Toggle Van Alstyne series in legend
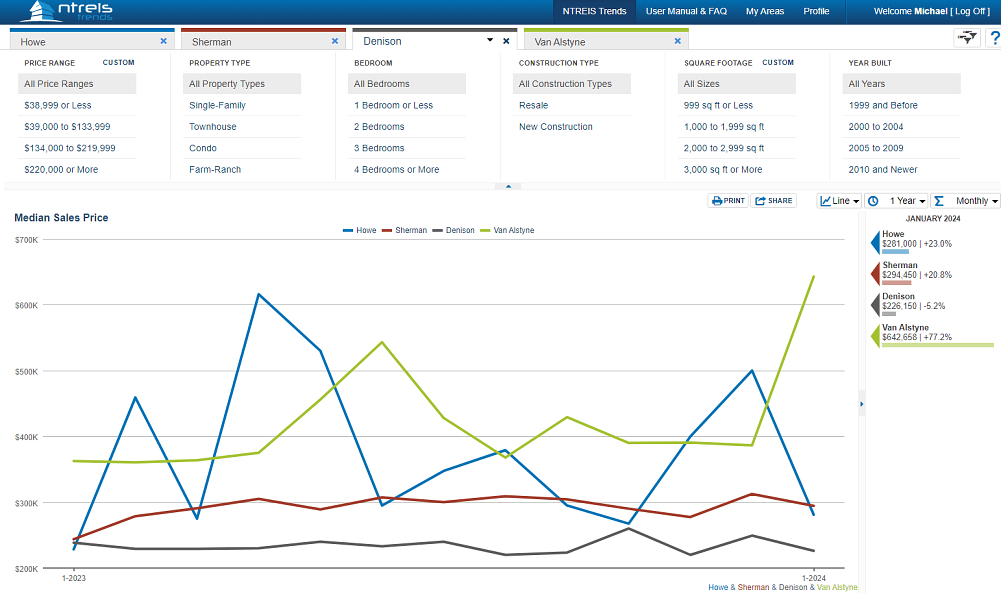The height and width of the screenshot is (594, 1001). [507, 231]
